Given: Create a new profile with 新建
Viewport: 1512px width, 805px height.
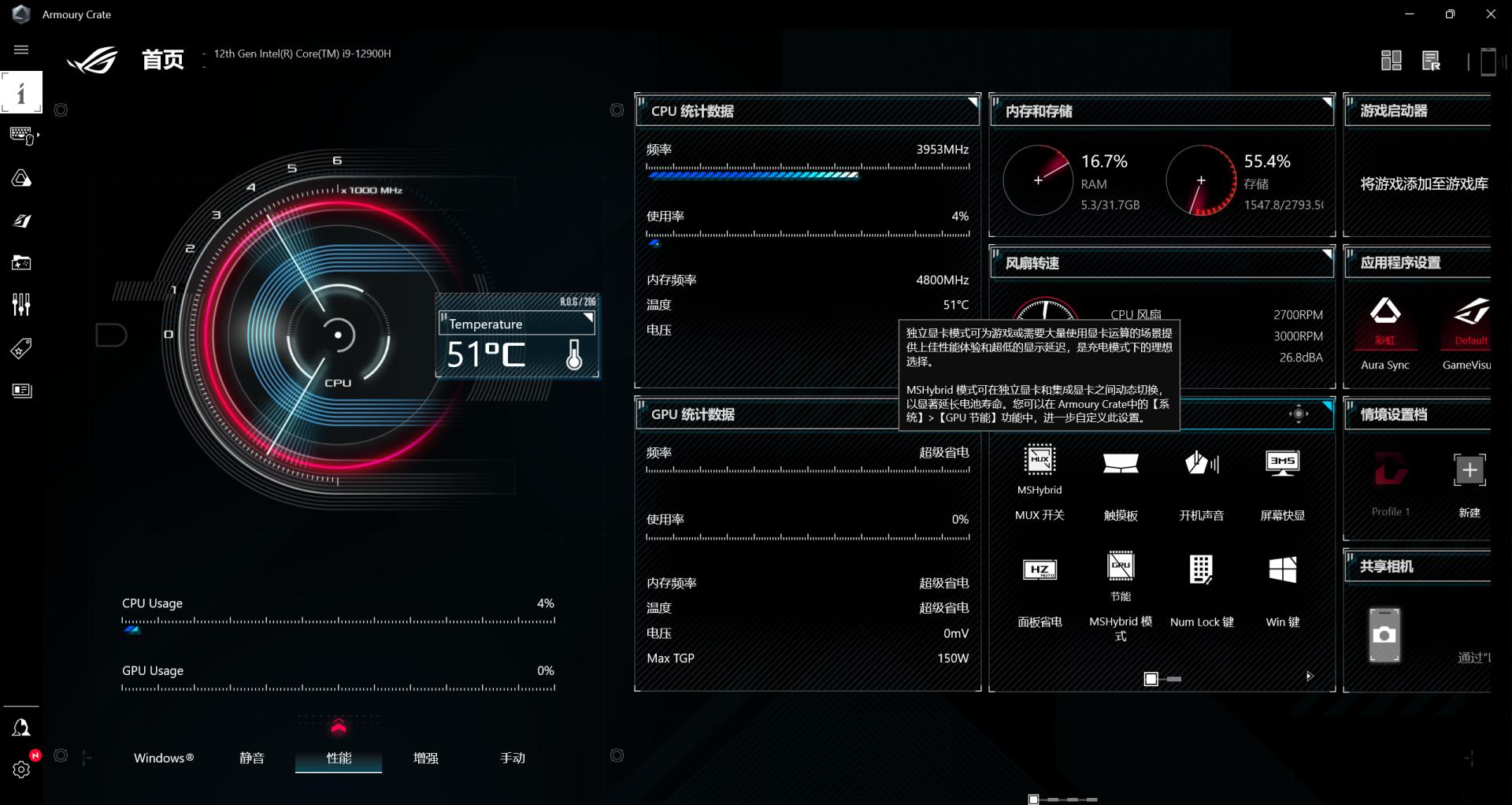Looking at the screenshot, I should [1469, 470].
